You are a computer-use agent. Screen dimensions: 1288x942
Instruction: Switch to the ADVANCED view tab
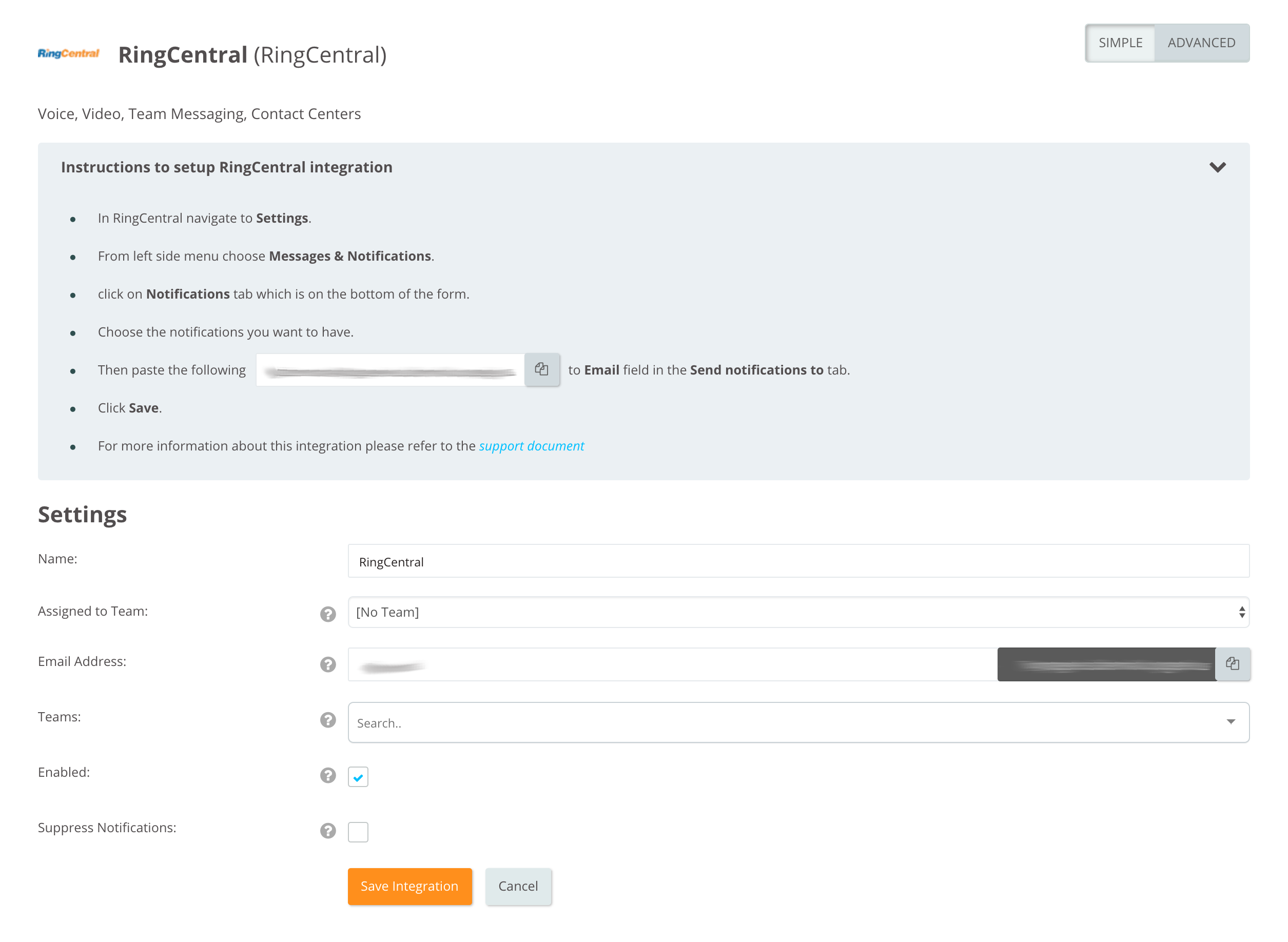tap(1201, 43)
